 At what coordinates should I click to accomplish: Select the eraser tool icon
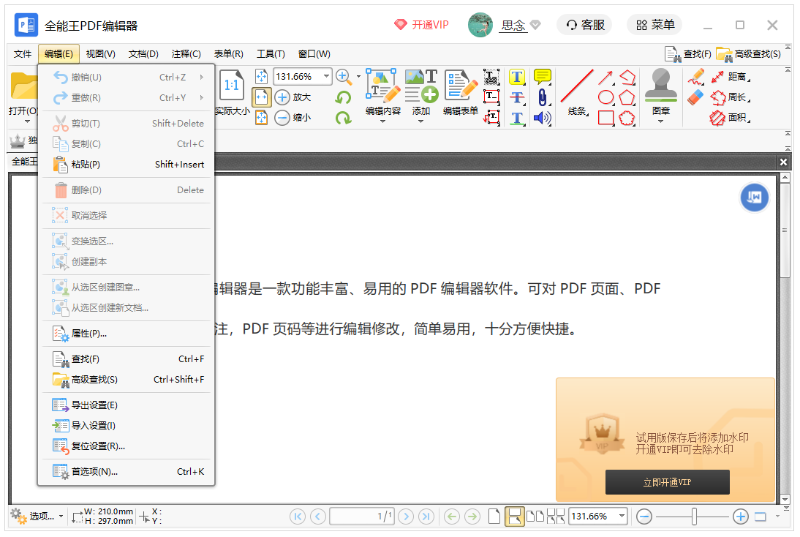695,97
